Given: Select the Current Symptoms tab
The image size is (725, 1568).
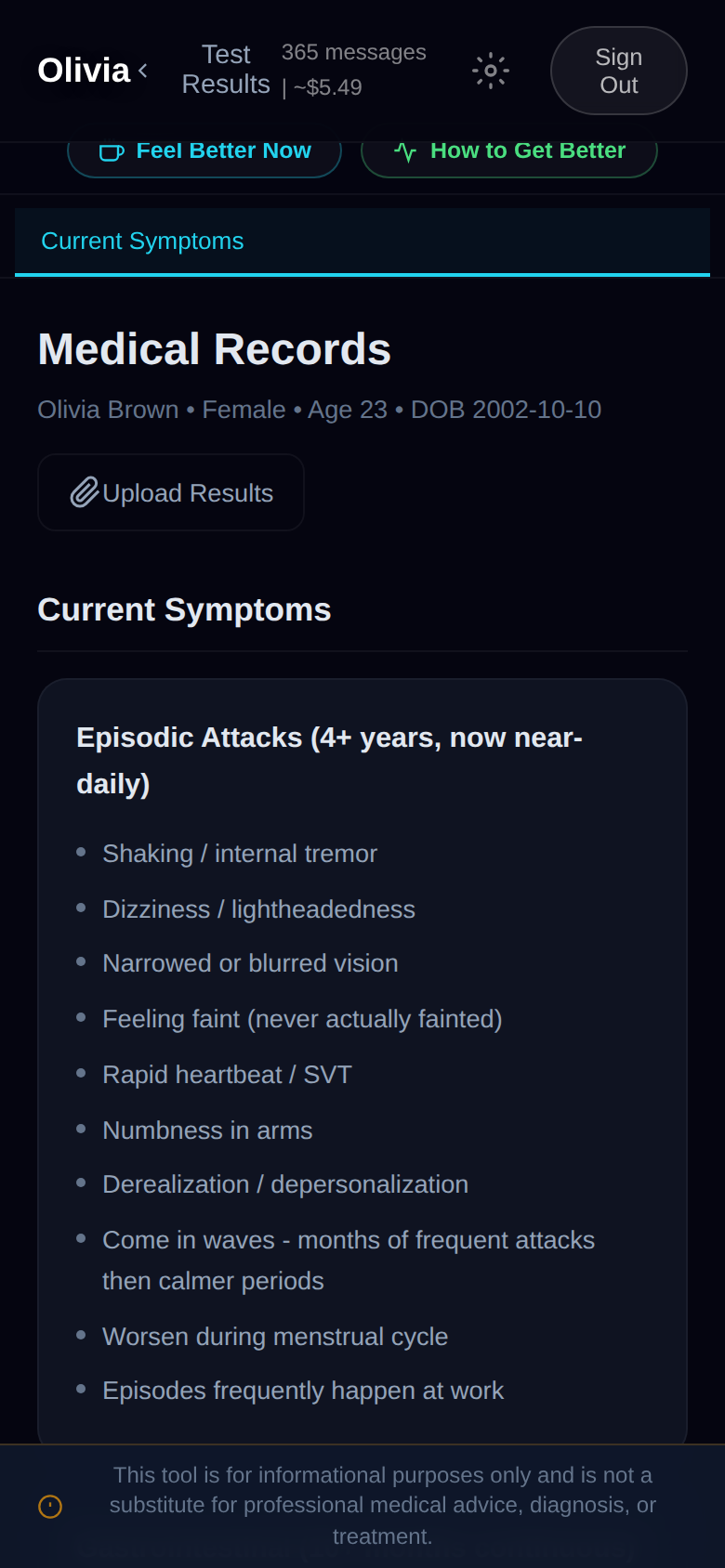Looking at the screenshot, I should (142, 242).
